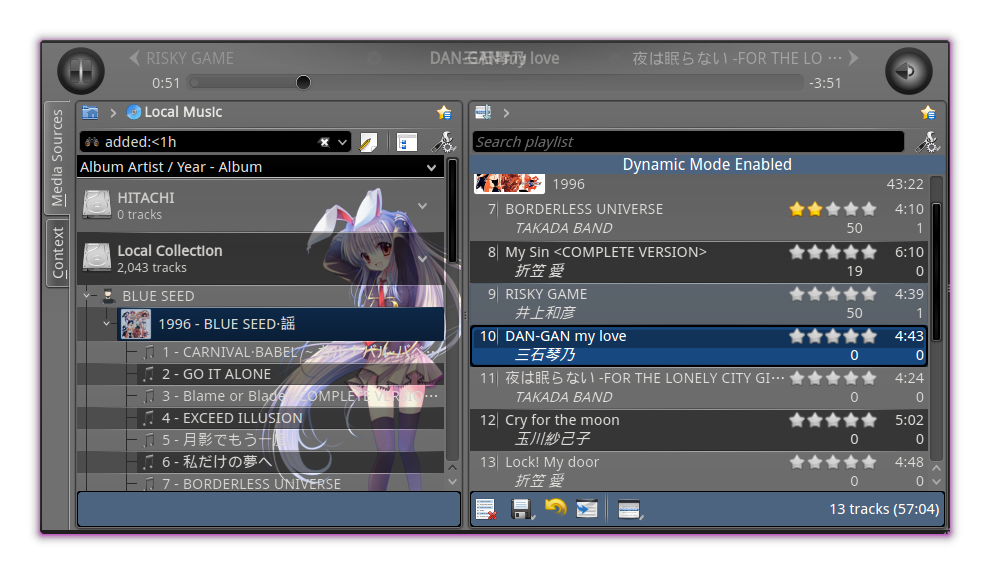Toggle merged collection view icon
Viewport: 990px width, 574px height.
406,142
